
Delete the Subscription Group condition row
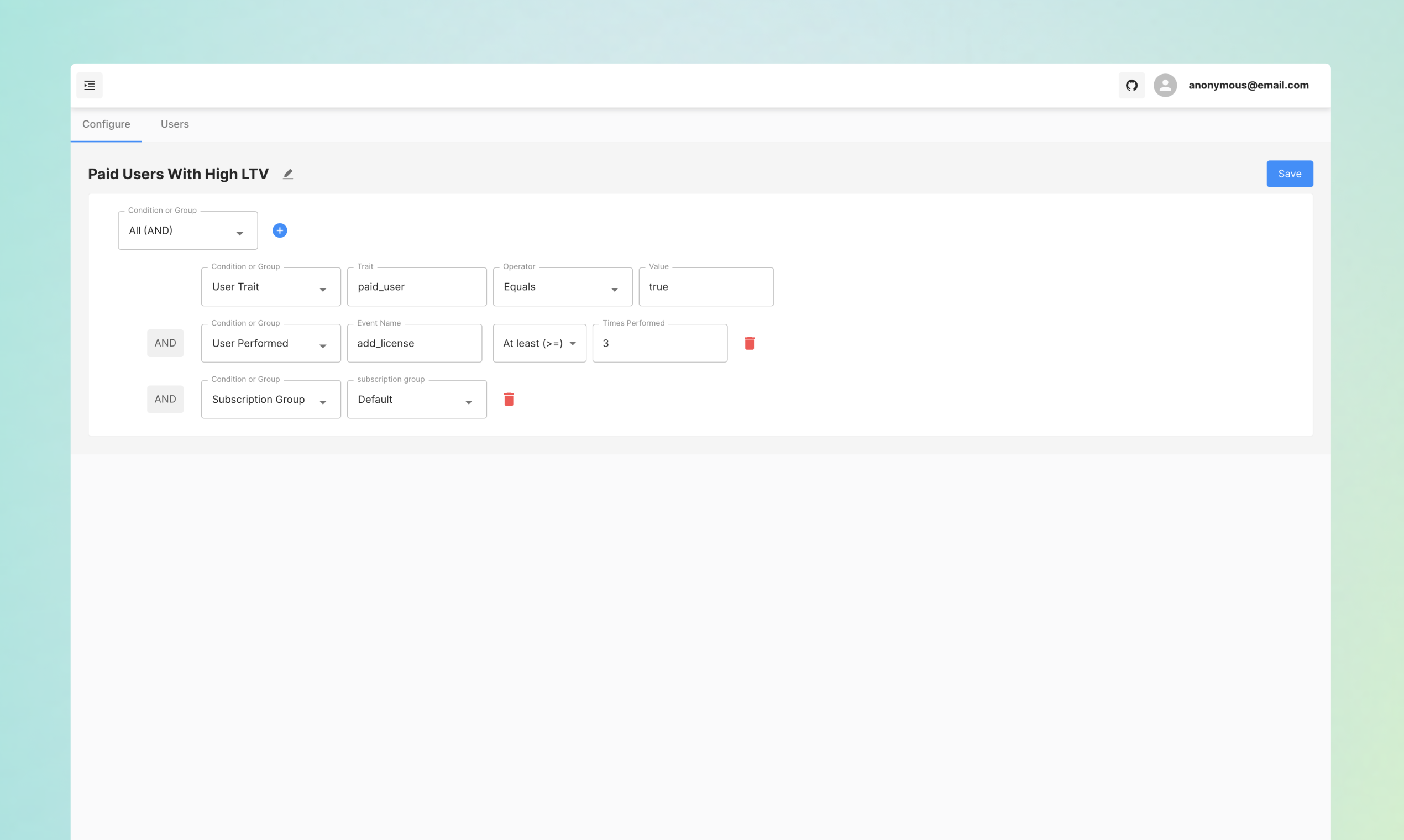pyautogui.click(x=509, y=400)
